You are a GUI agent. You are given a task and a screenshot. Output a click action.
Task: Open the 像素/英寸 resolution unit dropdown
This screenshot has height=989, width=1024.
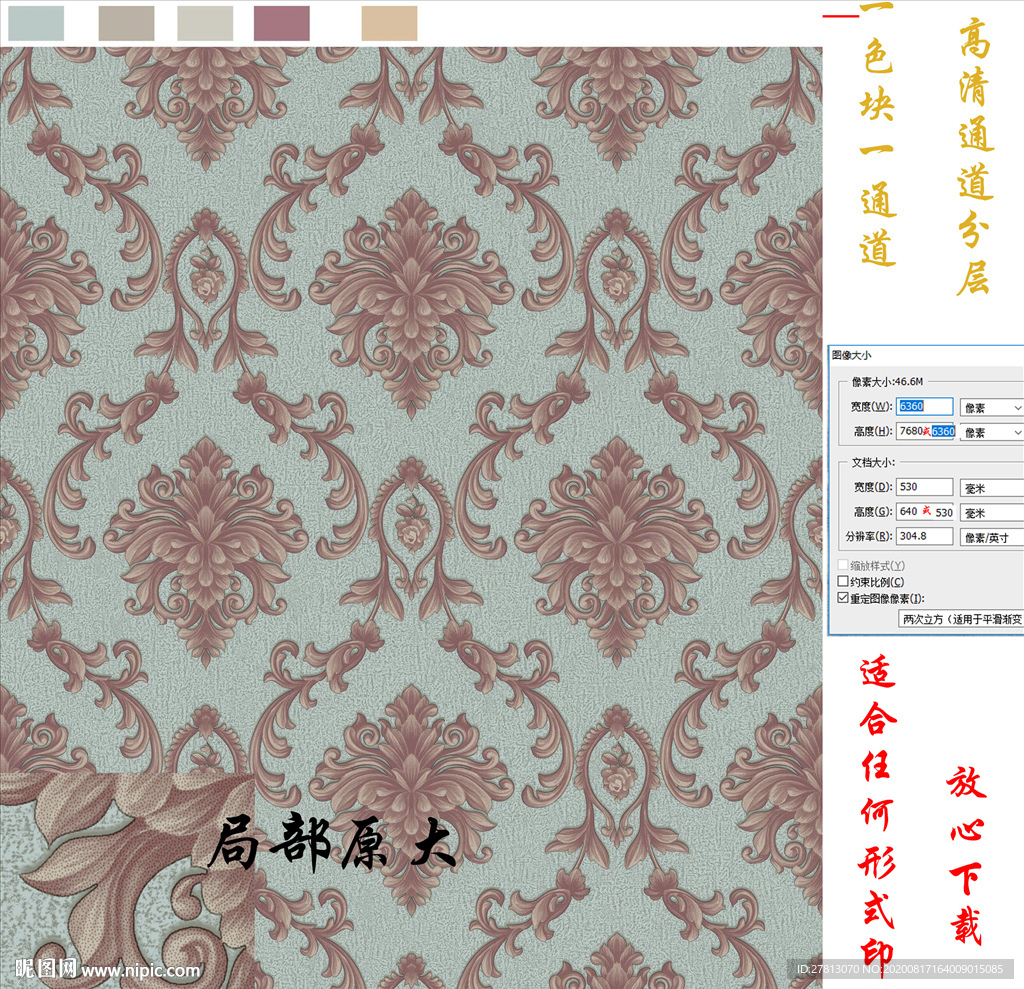[990, 537]
